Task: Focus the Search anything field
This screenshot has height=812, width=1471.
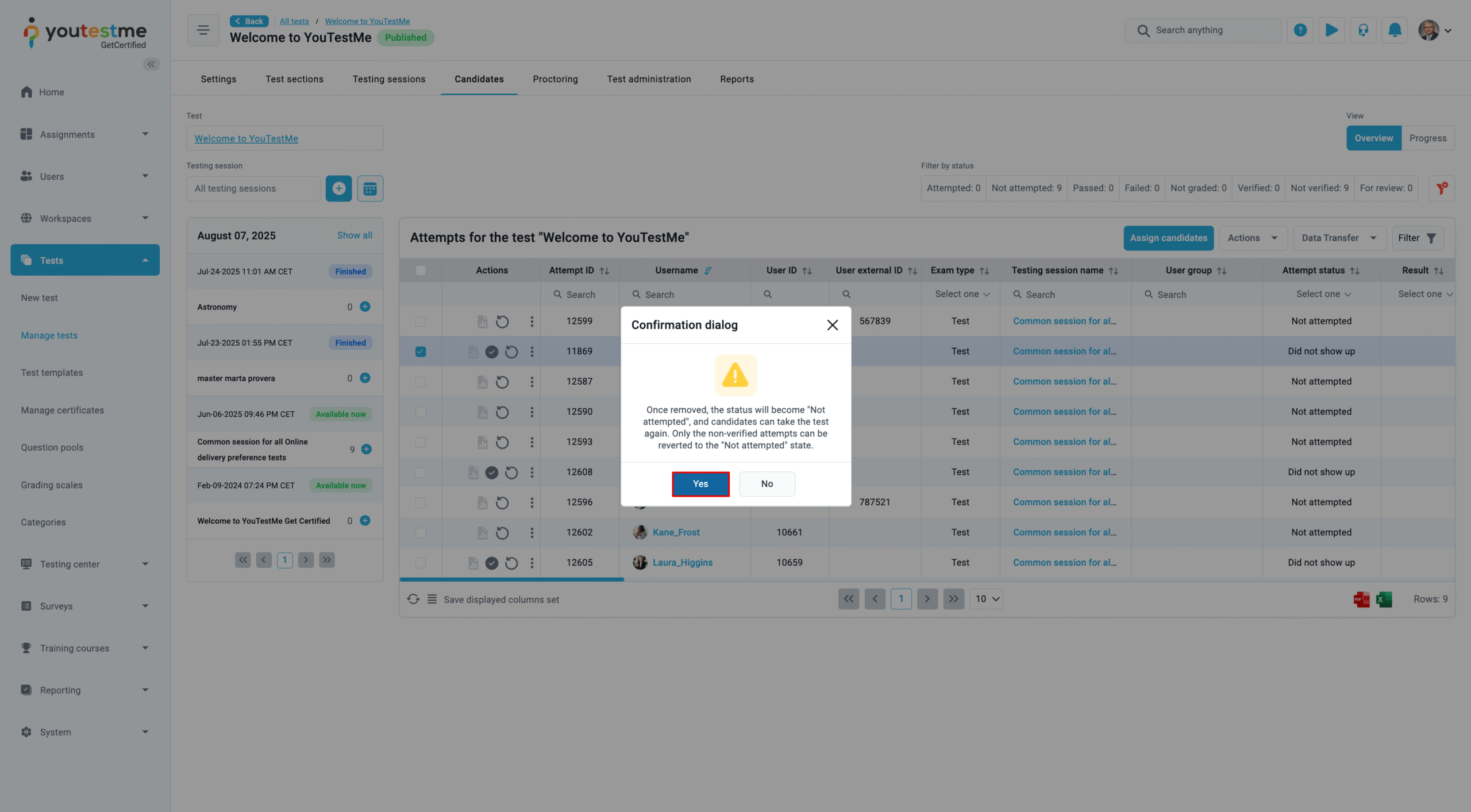Action: coord(1203,30)
